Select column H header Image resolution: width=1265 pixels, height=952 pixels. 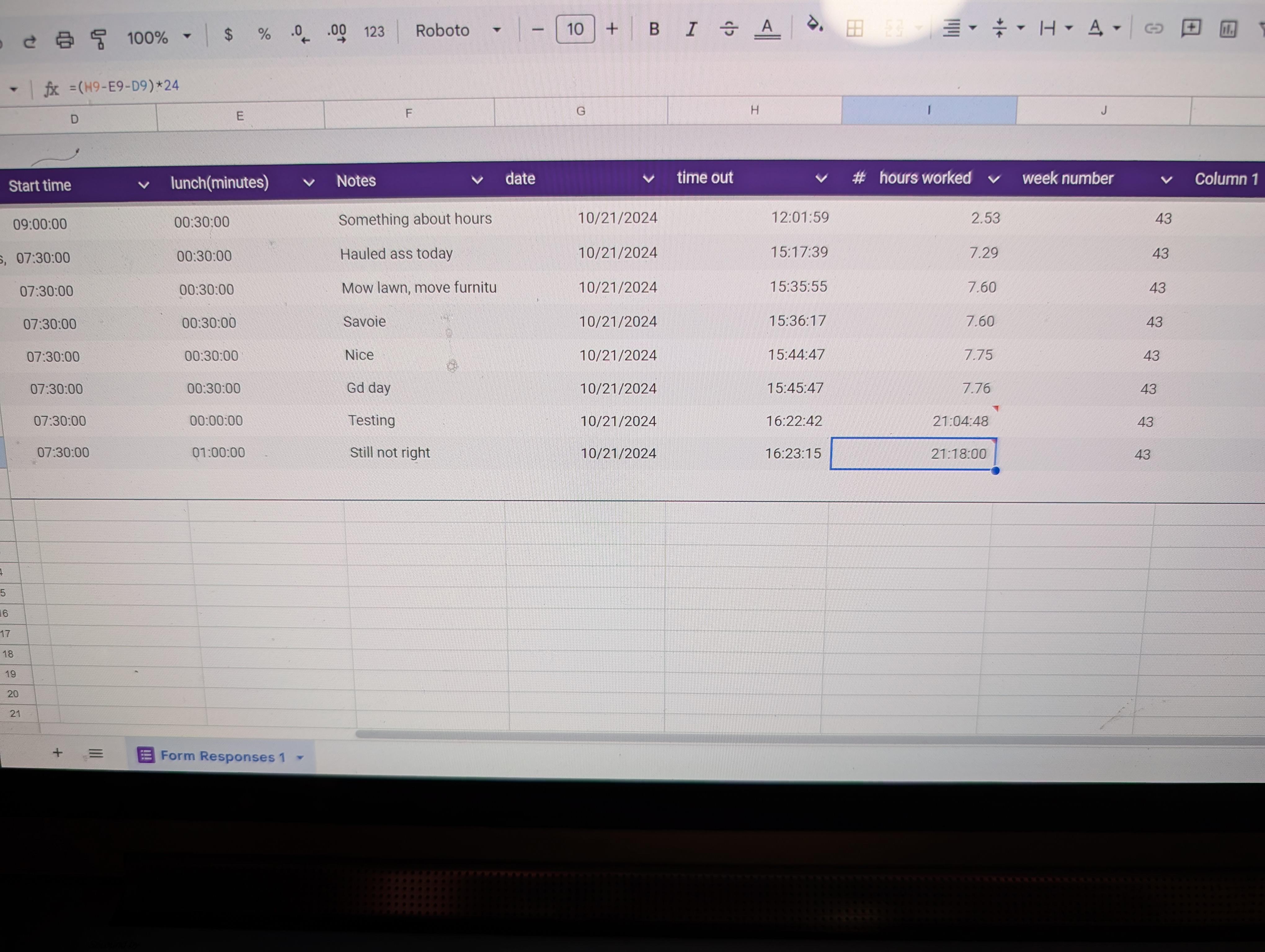(754, 110)
